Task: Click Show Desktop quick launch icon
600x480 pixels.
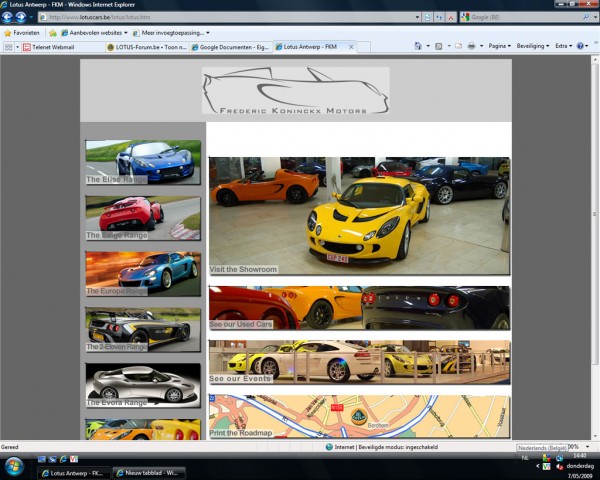Action: tap(42, 459)
